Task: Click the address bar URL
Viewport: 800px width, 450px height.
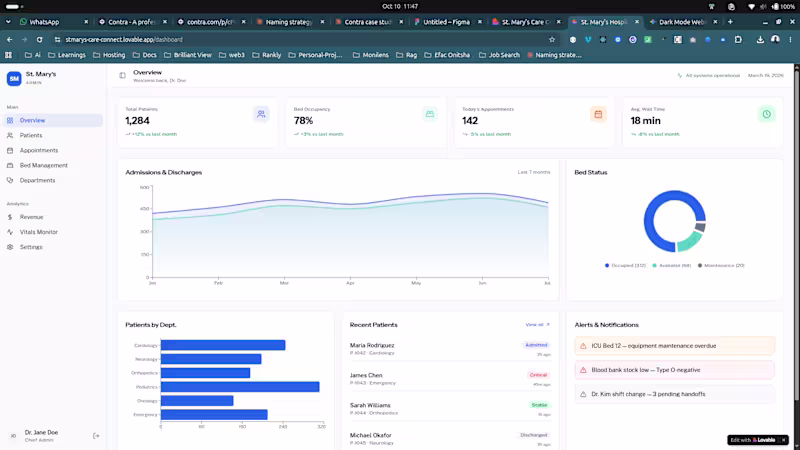Action: [124, 39]
